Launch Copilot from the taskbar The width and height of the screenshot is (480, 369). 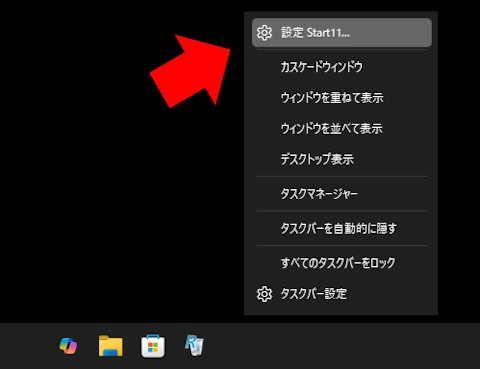click(x=68, y=346)
